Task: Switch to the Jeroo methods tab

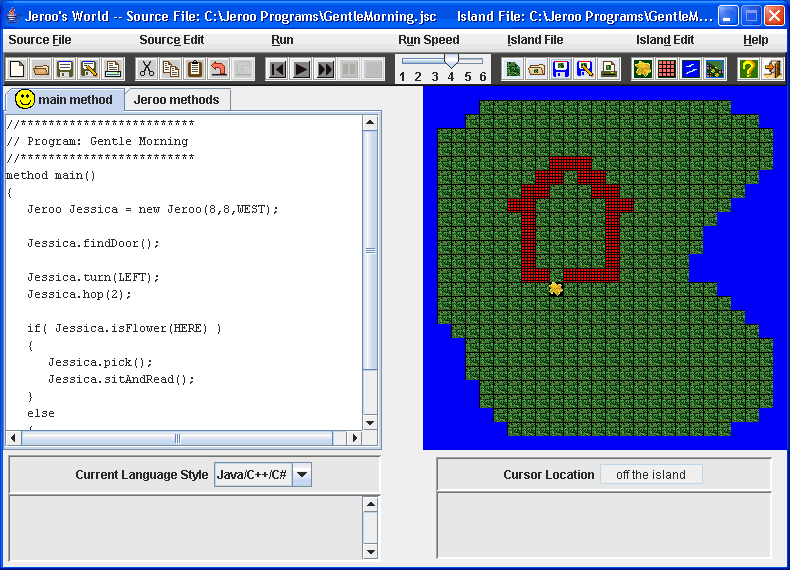Action: click(x=177, y=100)
